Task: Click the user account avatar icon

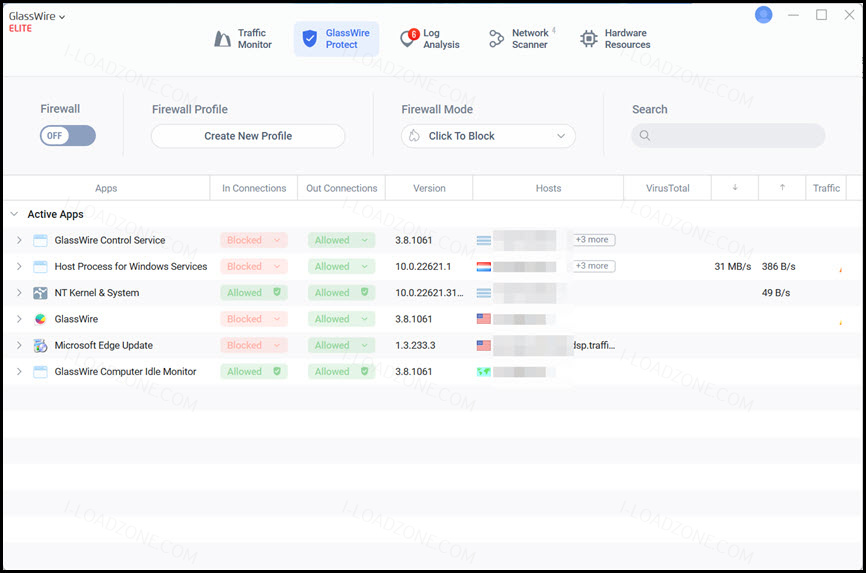Action: pyautogui.click(x=763, y=15)
